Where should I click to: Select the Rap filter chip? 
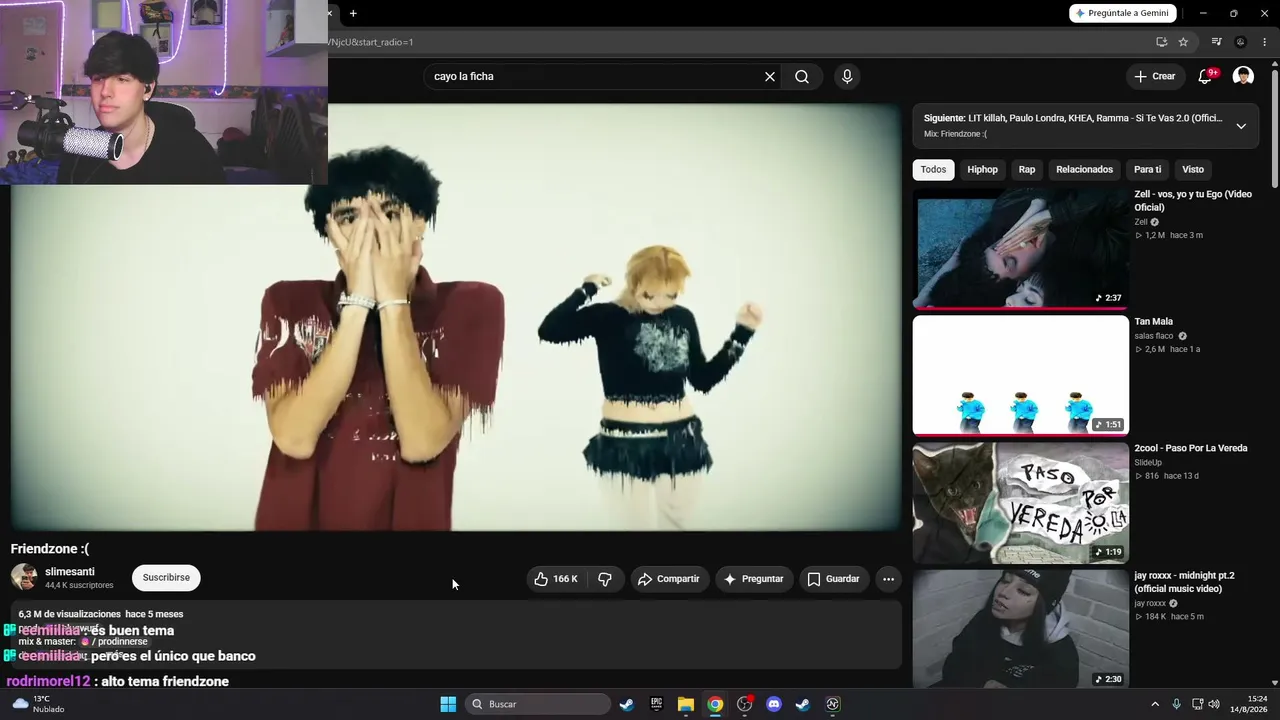click(1027, 169)
